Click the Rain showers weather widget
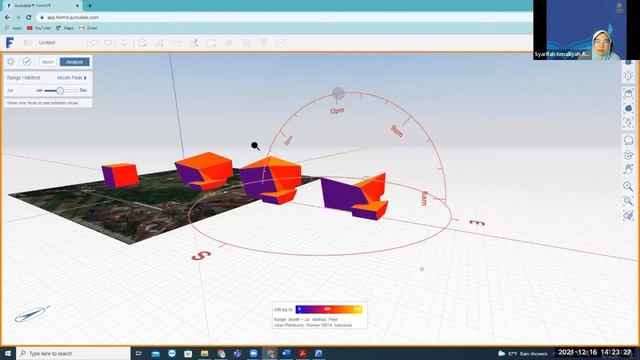This screenshot has width=640, height=360. [x=523, y=353]
